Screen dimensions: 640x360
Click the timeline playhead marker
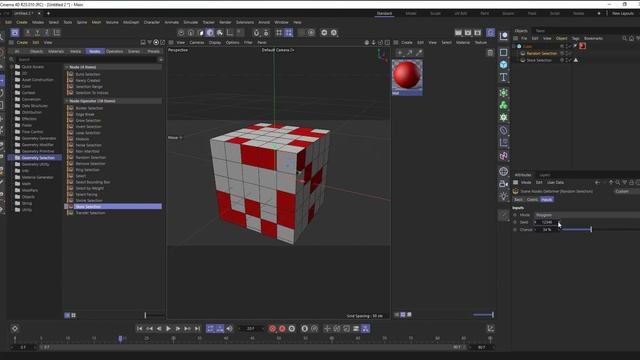120,338
